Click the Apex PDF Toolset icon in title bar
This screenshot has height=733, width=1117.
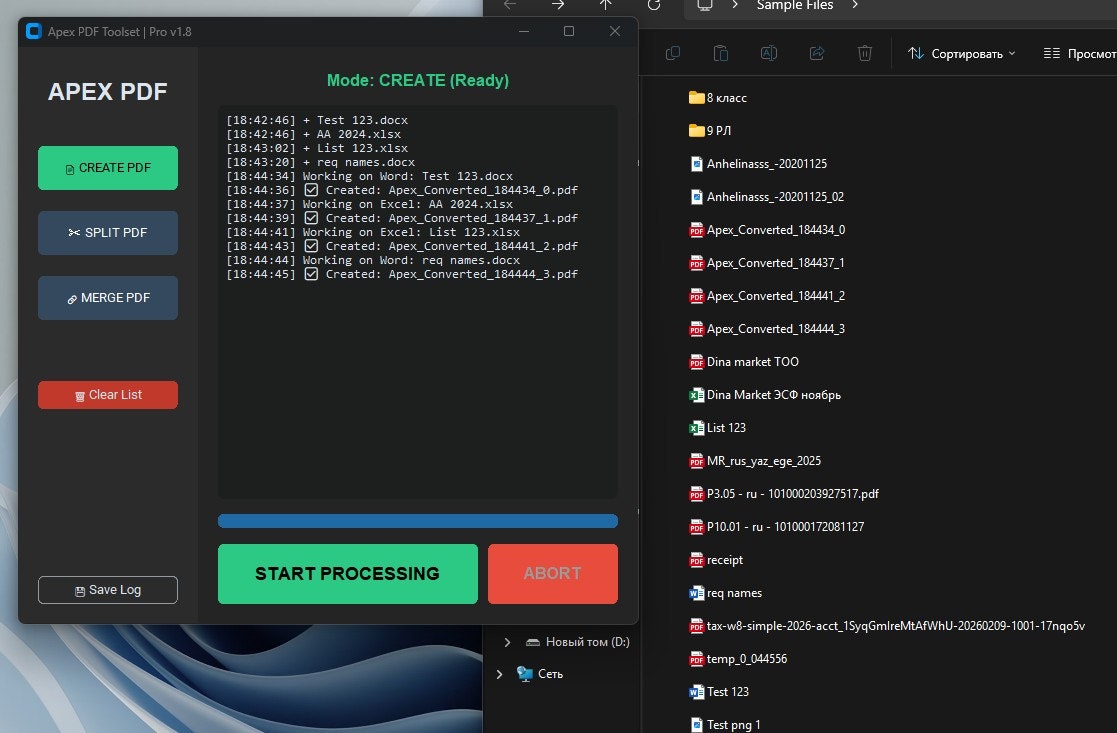click(x=33, y=31)
